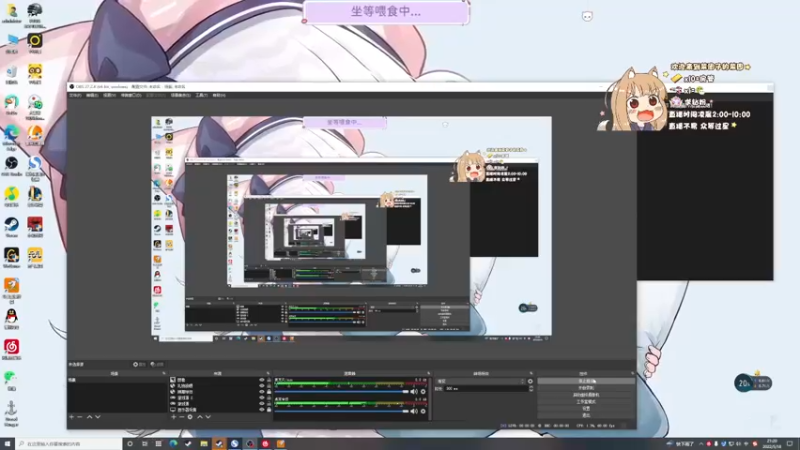The image size is (800, 450).
Task: Open the File menu in OBS
Action: pos(75,95)
